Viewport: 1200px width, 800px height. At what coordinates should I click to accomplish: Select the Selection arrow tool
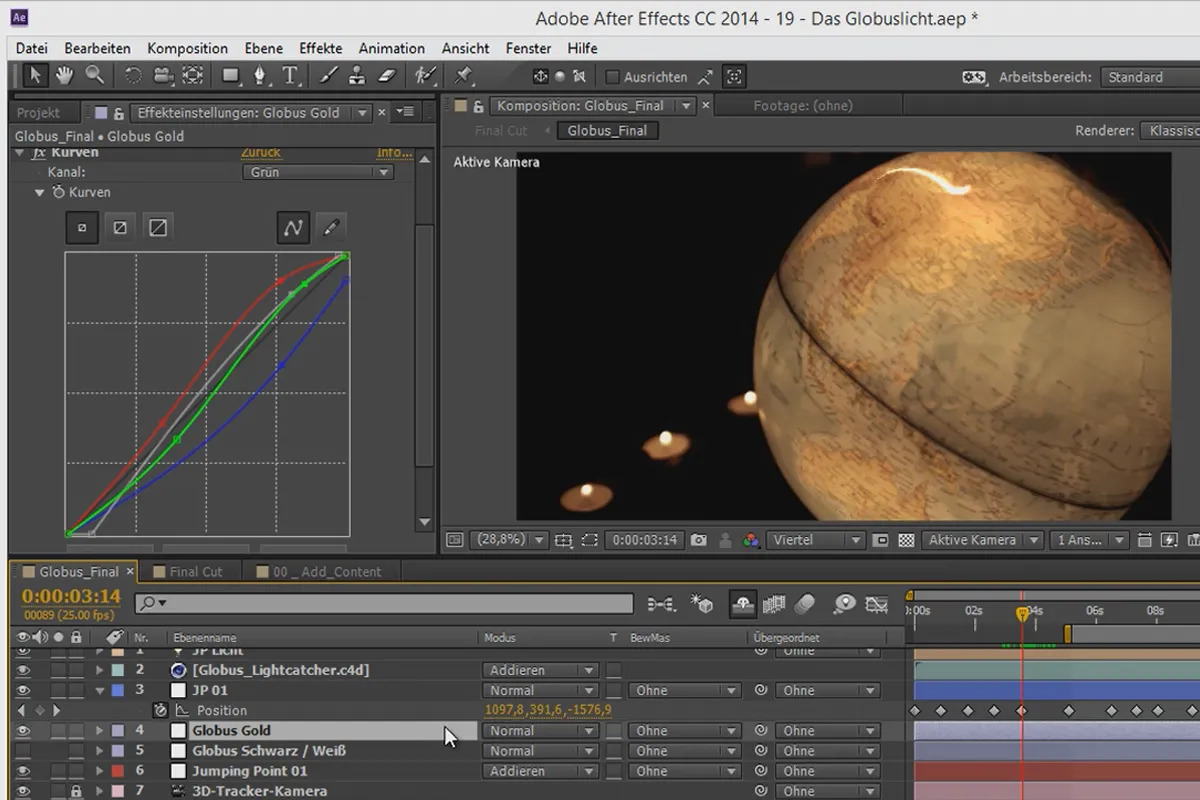coord(35,75)
